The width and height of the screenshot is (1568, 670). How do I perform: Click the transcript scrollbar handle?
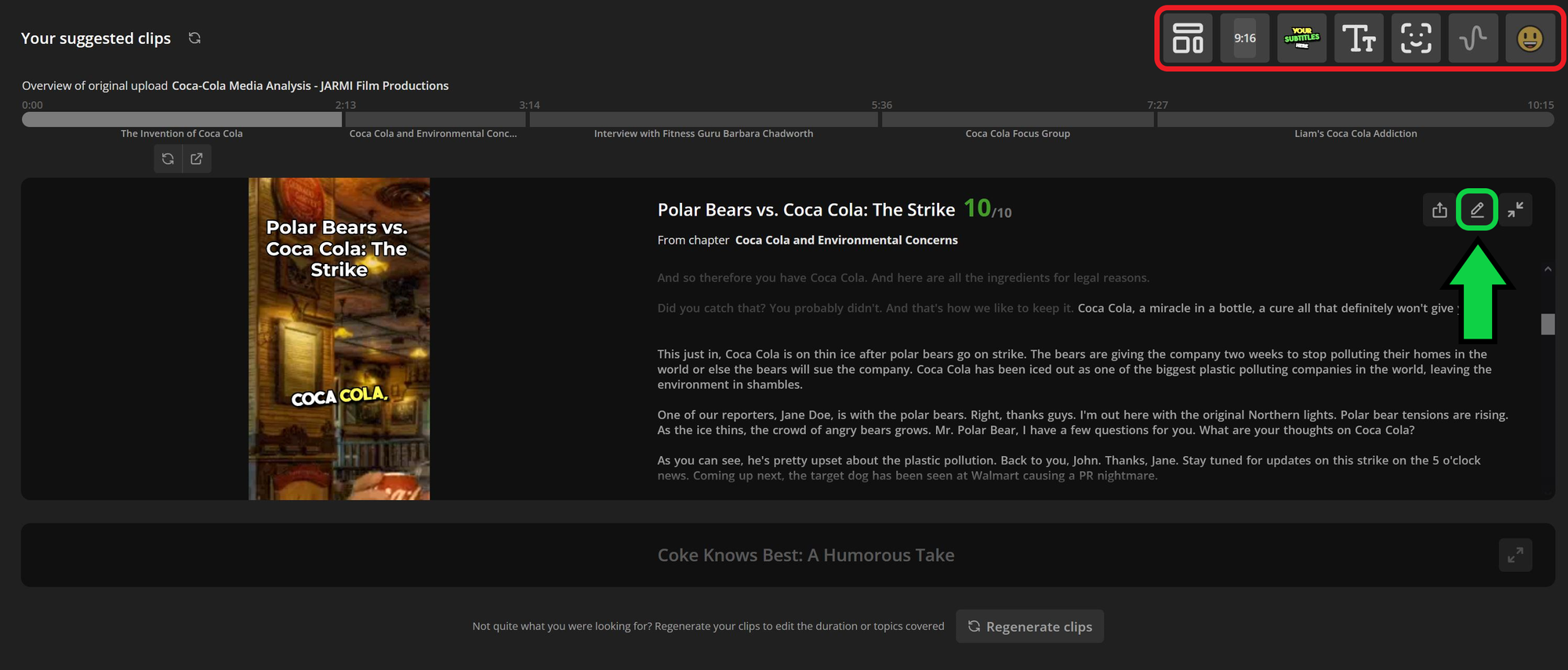click(x=1548, y=324)
